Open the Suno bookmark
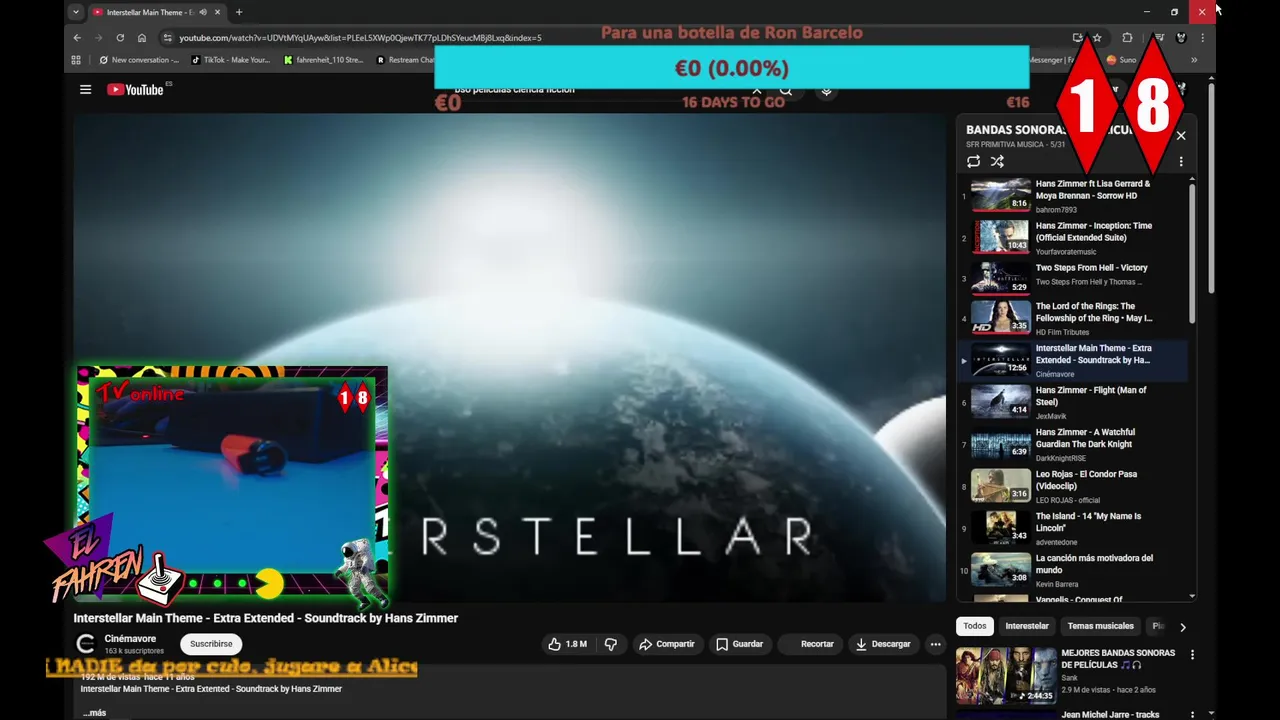The image size is (1280, 720). click(x=1121, y=60)
